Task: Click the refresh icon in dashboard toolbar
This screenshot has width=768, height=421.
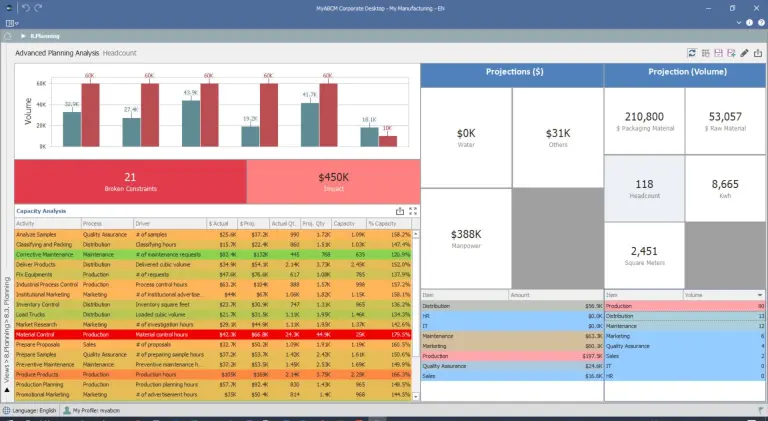Action: 691,52
